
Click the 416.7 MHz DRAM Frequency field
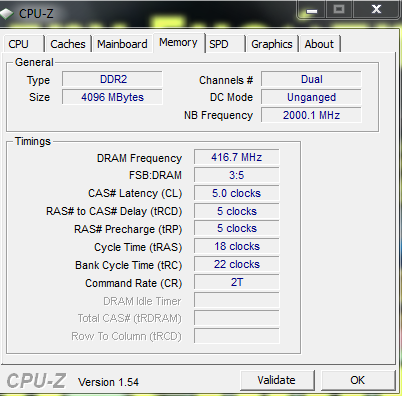[237, 157]
